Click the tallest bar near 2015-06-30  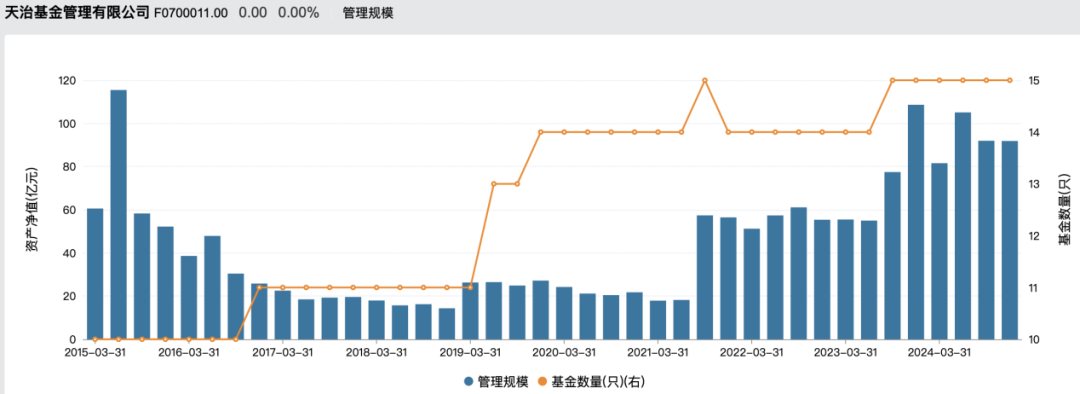118,215
